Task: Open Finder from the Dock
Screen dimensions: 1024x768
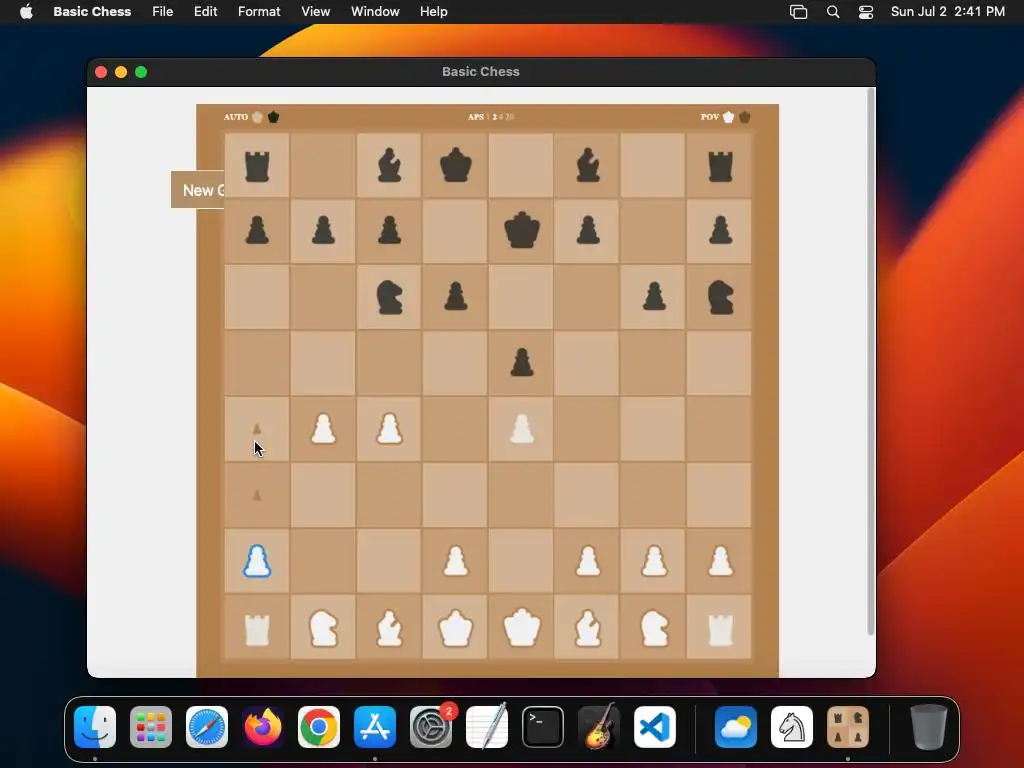Action: [x=95, y=726]
